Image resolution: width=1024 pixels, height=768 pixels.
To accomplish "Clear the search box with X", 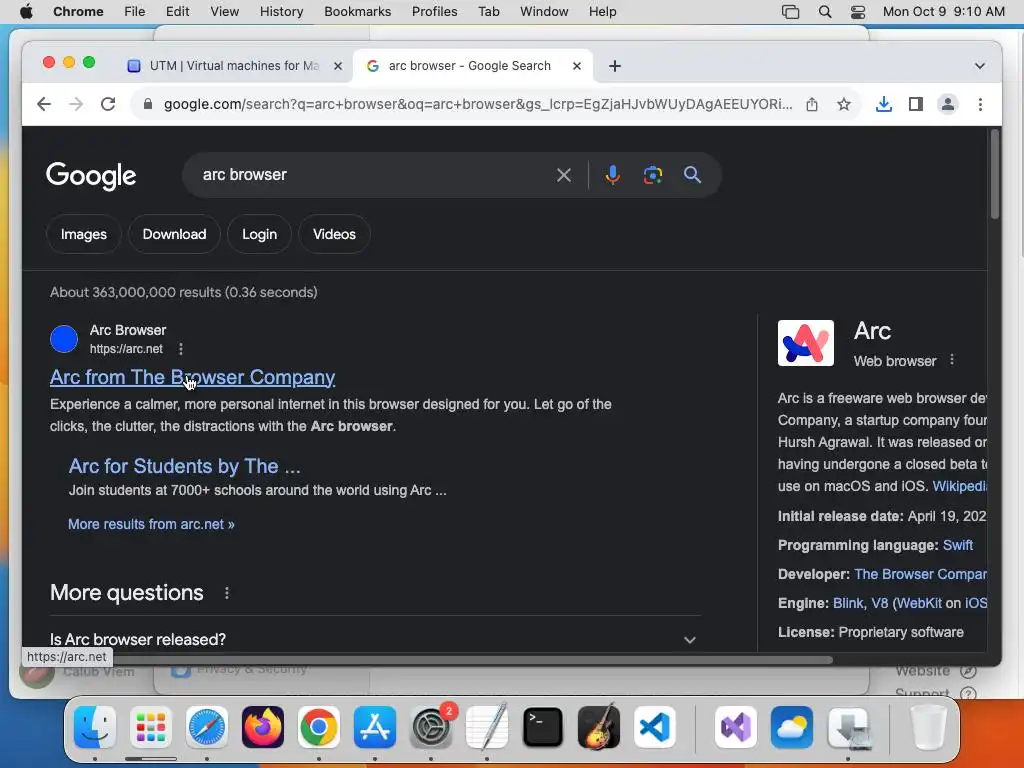I will pyautogui.click(x=564, y=175).
